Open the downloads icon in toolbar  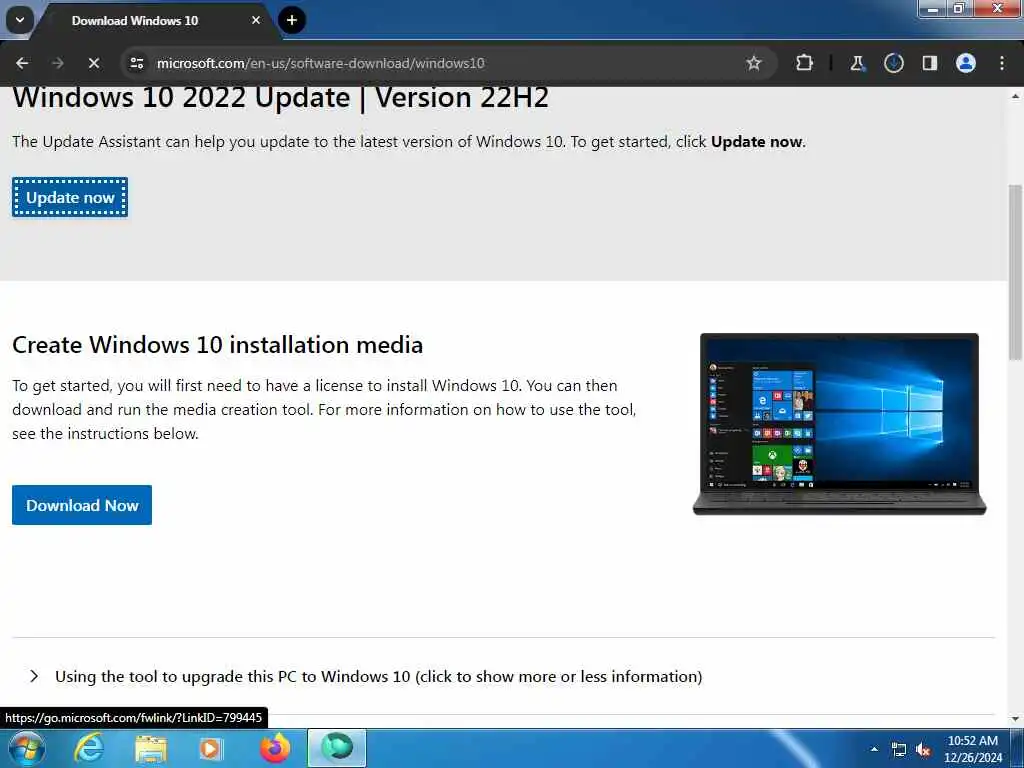coord(893,63)
